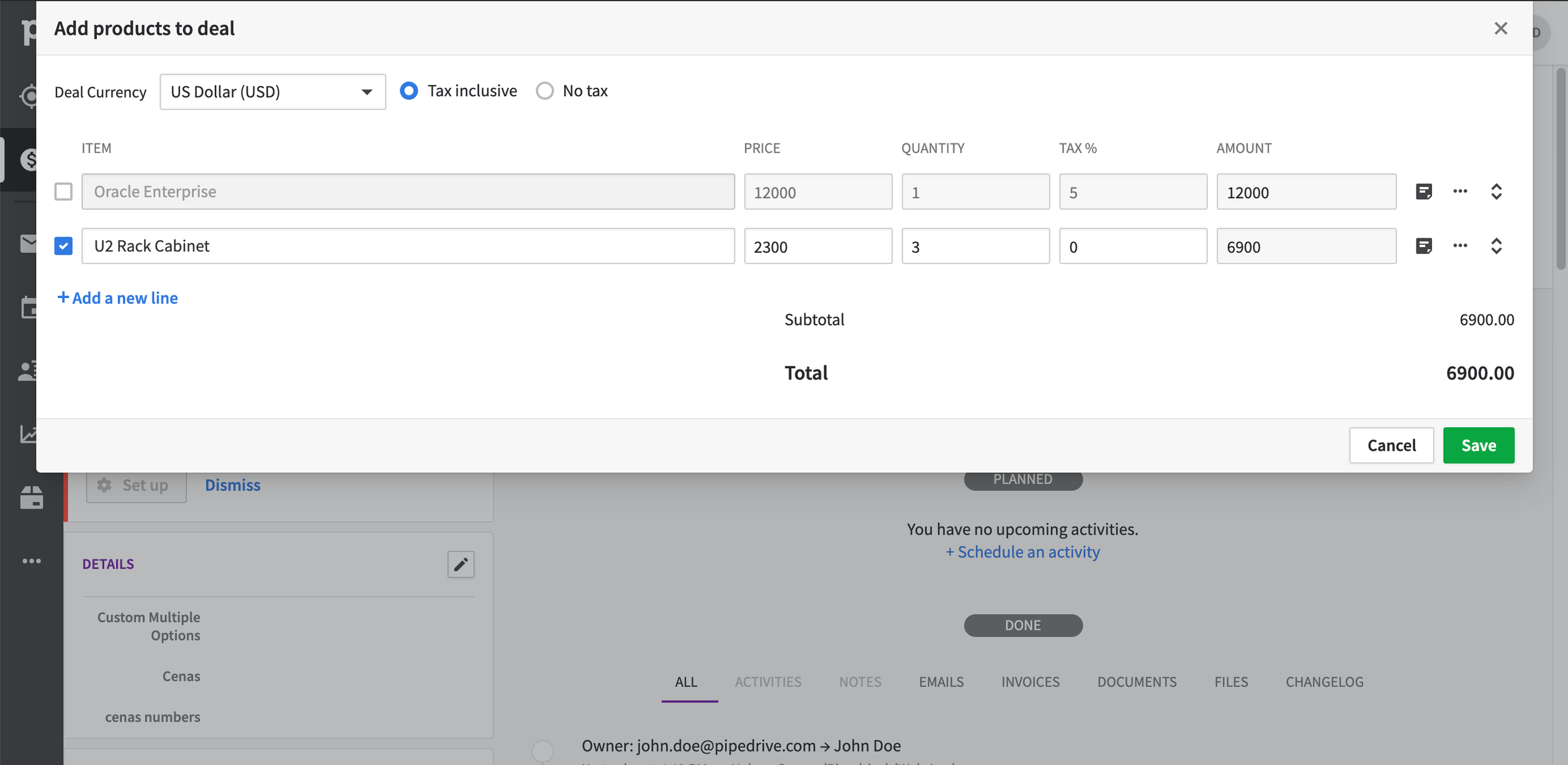Select Tax inclusive radio option
The image size is (1568, 765).
click(408, 91)
